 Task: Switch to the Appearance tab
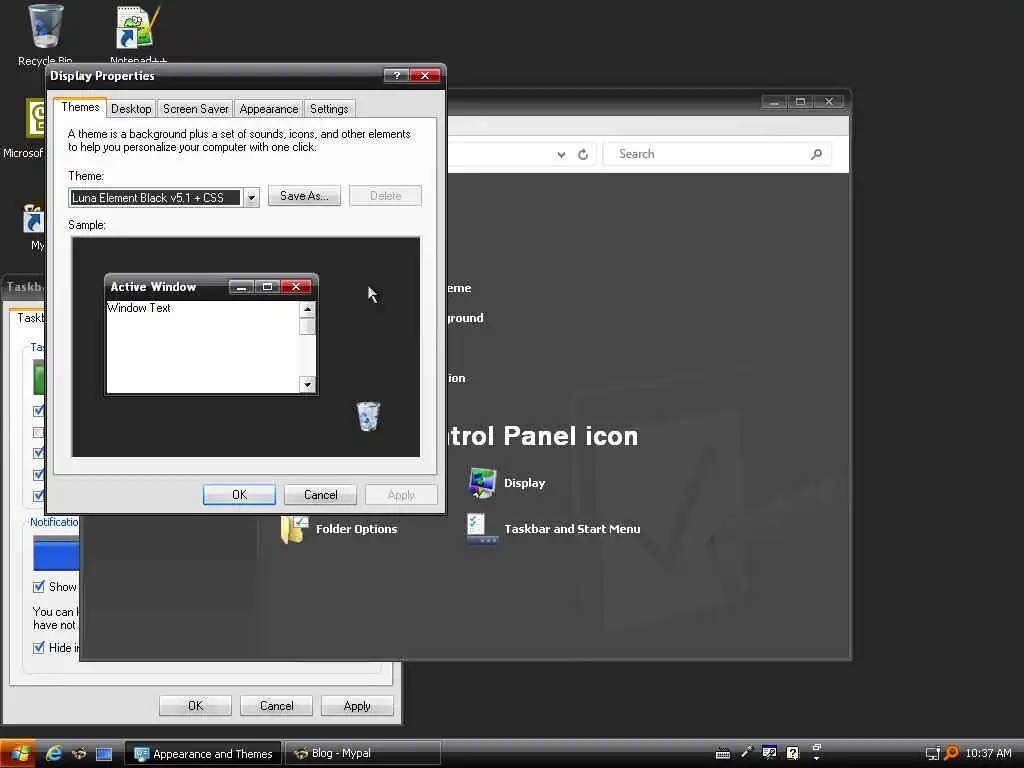(x=268, y=109)
